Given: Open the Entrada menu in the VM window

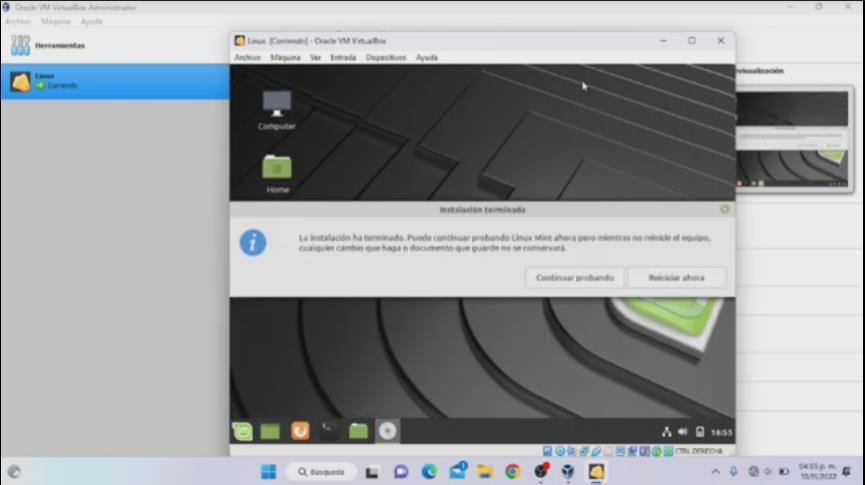Looking at the screenshot, I should (x=343, y=57).
